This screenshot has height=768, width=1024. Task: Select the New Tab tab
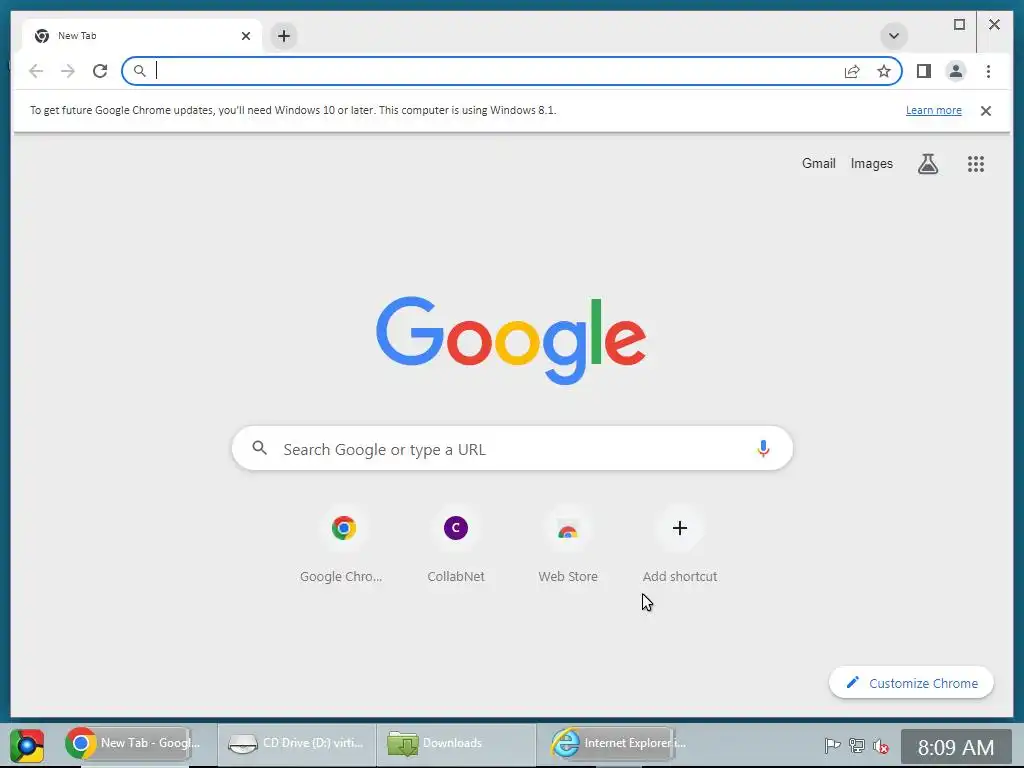coord(142,36)
